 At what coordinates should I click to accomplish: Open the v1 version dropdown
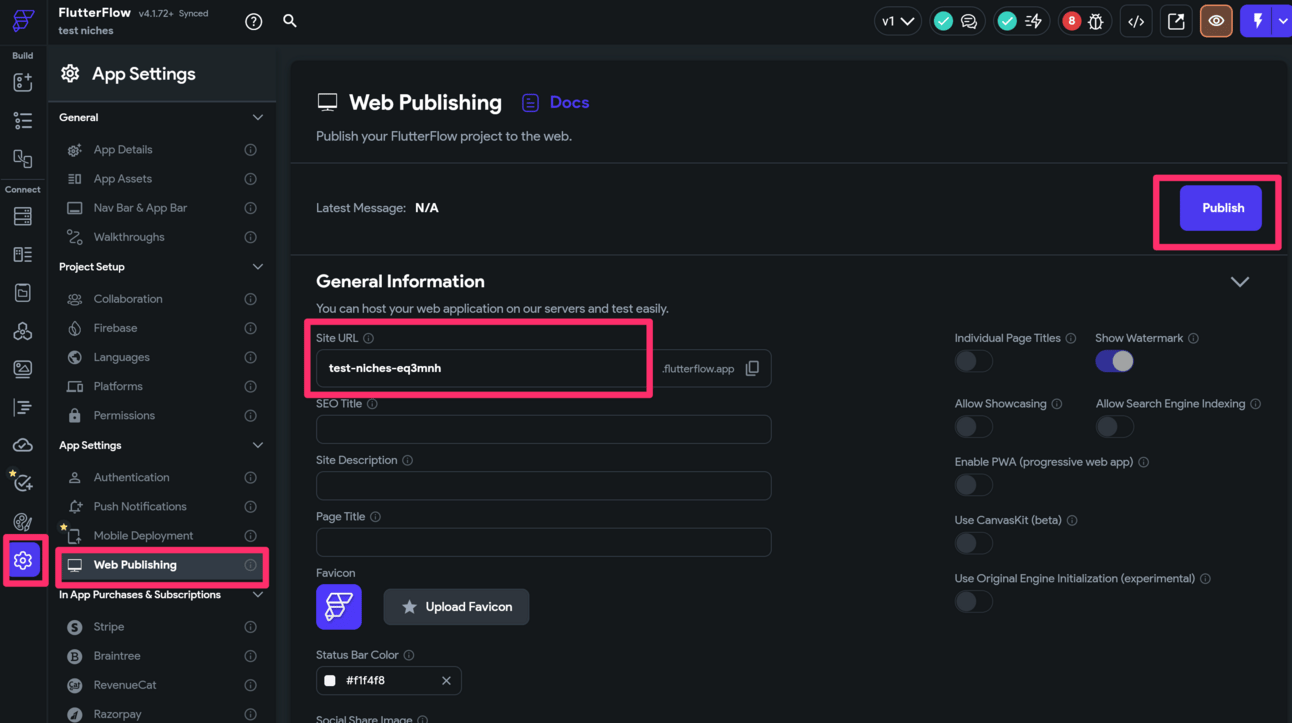point(898,21)
